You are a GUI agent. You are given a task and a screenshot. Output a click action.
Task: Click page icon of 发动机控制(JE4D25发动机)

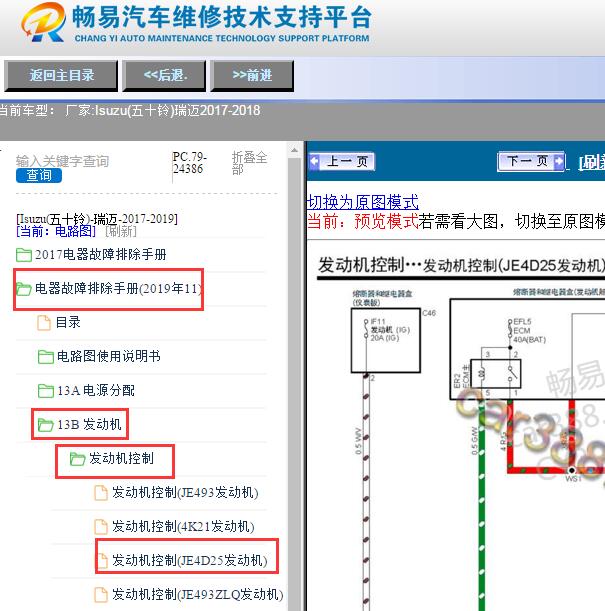[x=102, y=561]
